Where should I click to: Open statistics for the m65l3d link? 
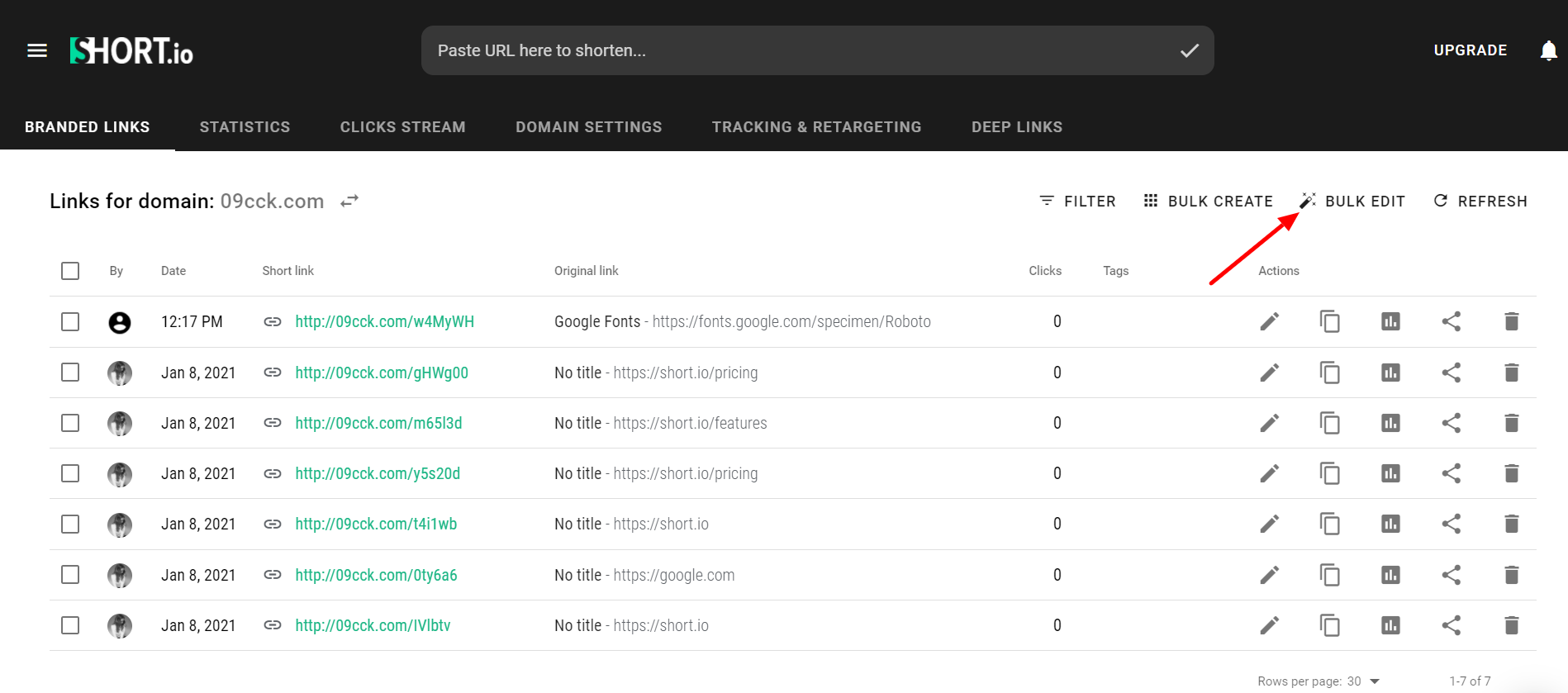pyautogui.click(x=1390, y=423)
